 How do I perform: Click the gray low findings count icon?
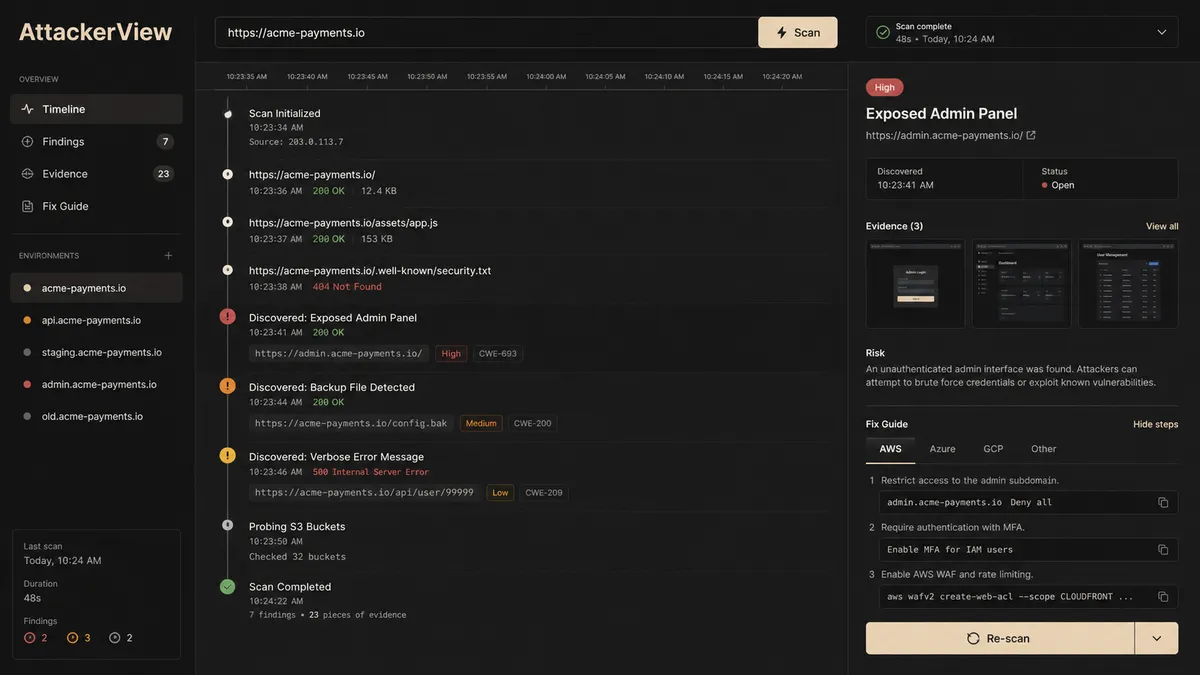click(115, 638)
